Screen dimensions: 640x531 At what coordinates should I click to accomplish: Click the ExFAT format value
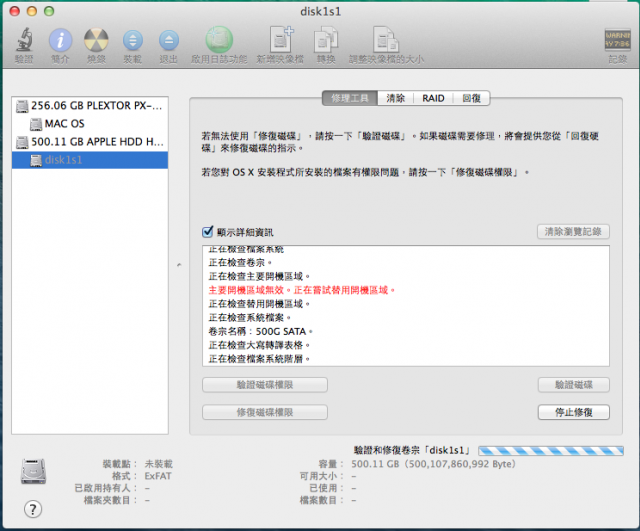click(x=158, y=476)
